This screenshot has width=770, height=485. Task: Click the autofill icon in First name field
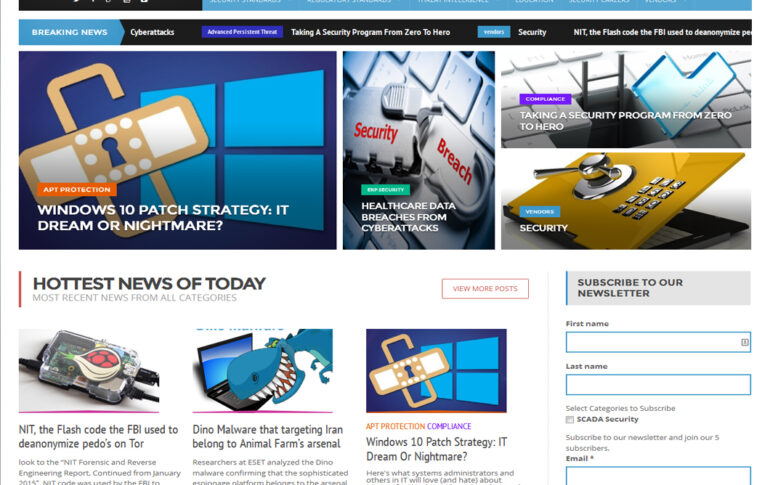click(744, 342)
